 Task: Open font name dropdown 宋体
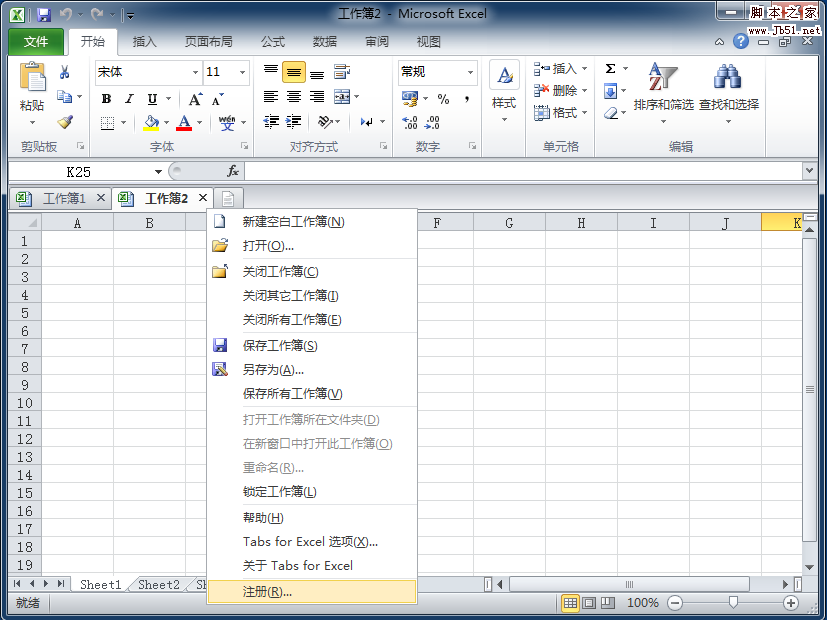coord(195,72)
